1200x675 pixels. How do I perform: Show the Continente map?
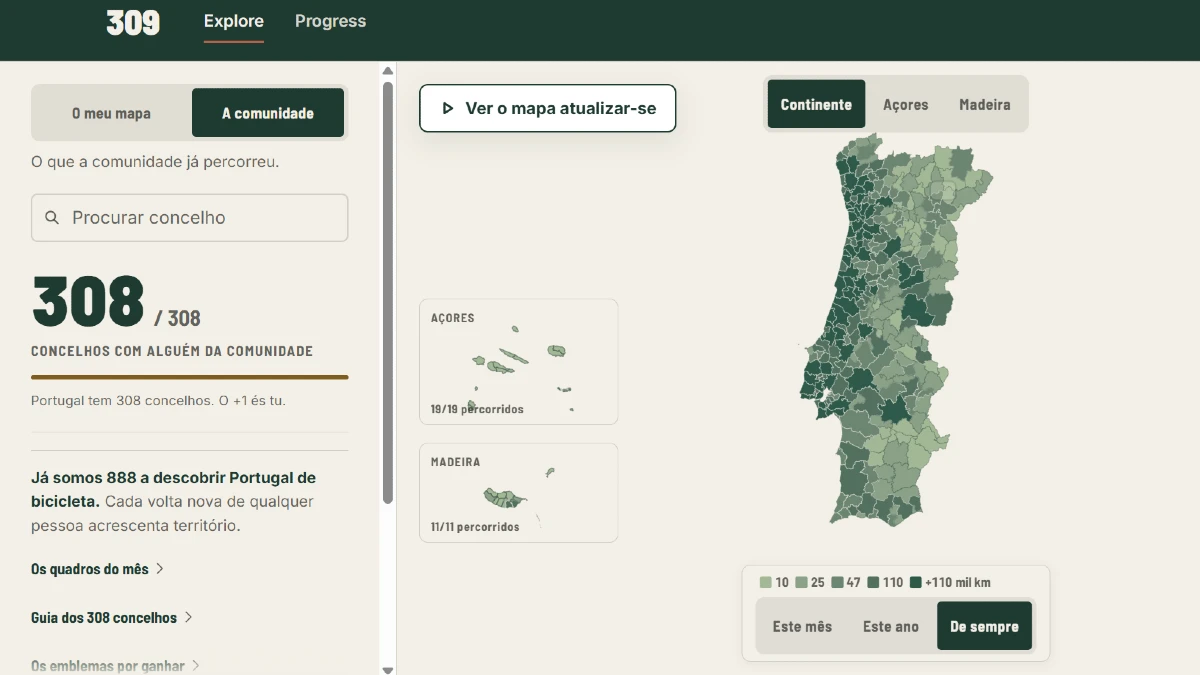click(x=816, y=104)
